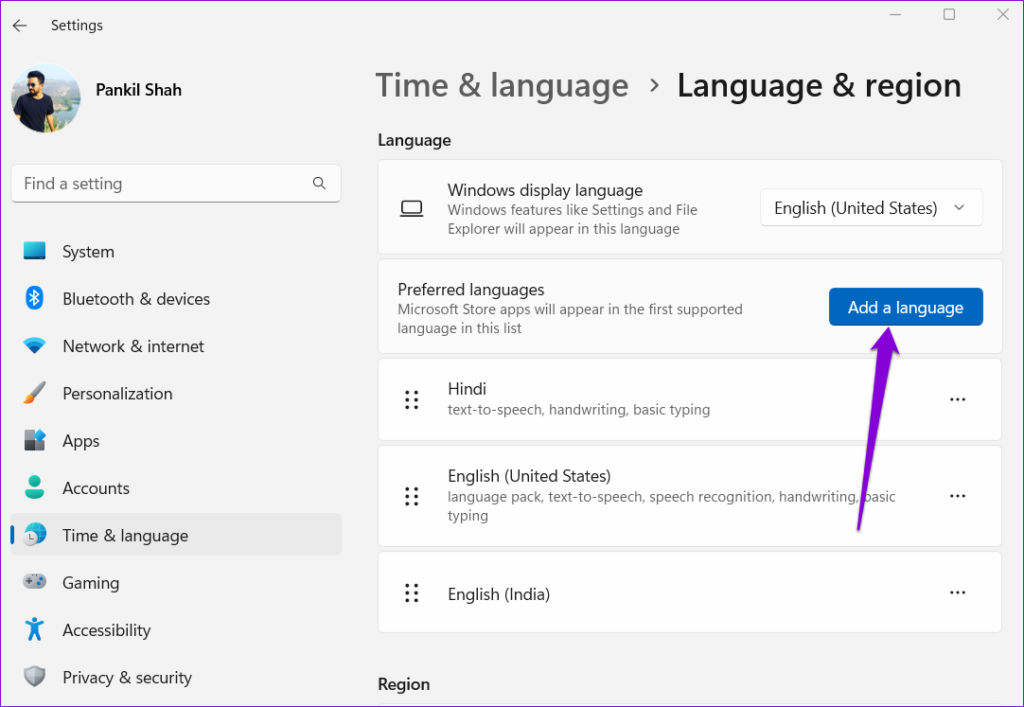Select Personalization in sidebar
The image size is (1024, 707).
(x=176, y=394)
